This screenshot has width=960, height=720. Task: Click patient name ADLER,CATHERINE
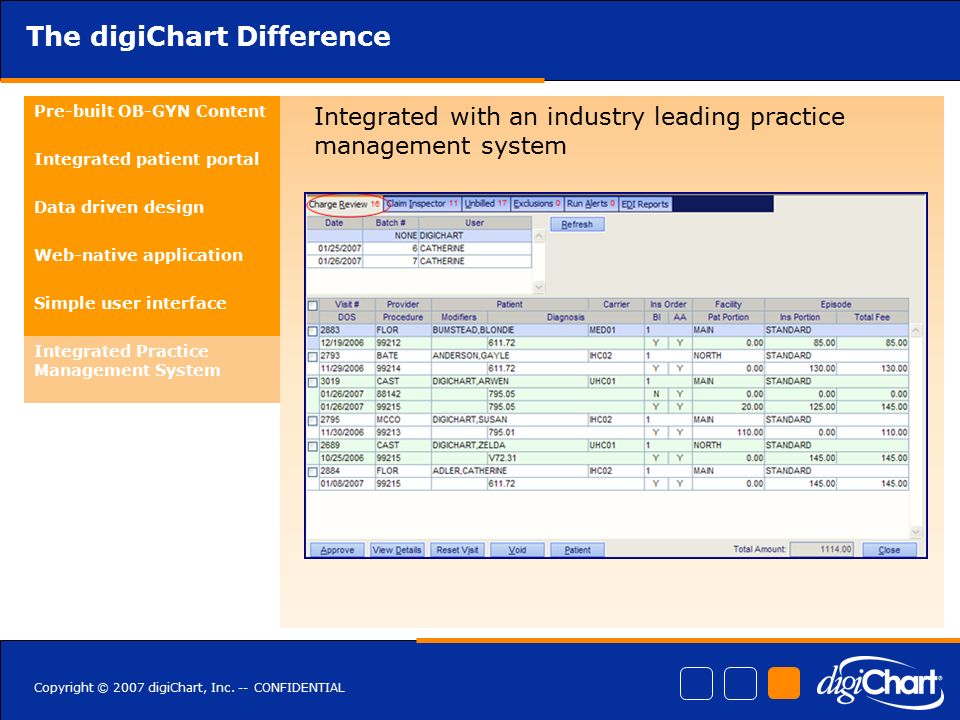pyautogui.click(x=470, y=471)
